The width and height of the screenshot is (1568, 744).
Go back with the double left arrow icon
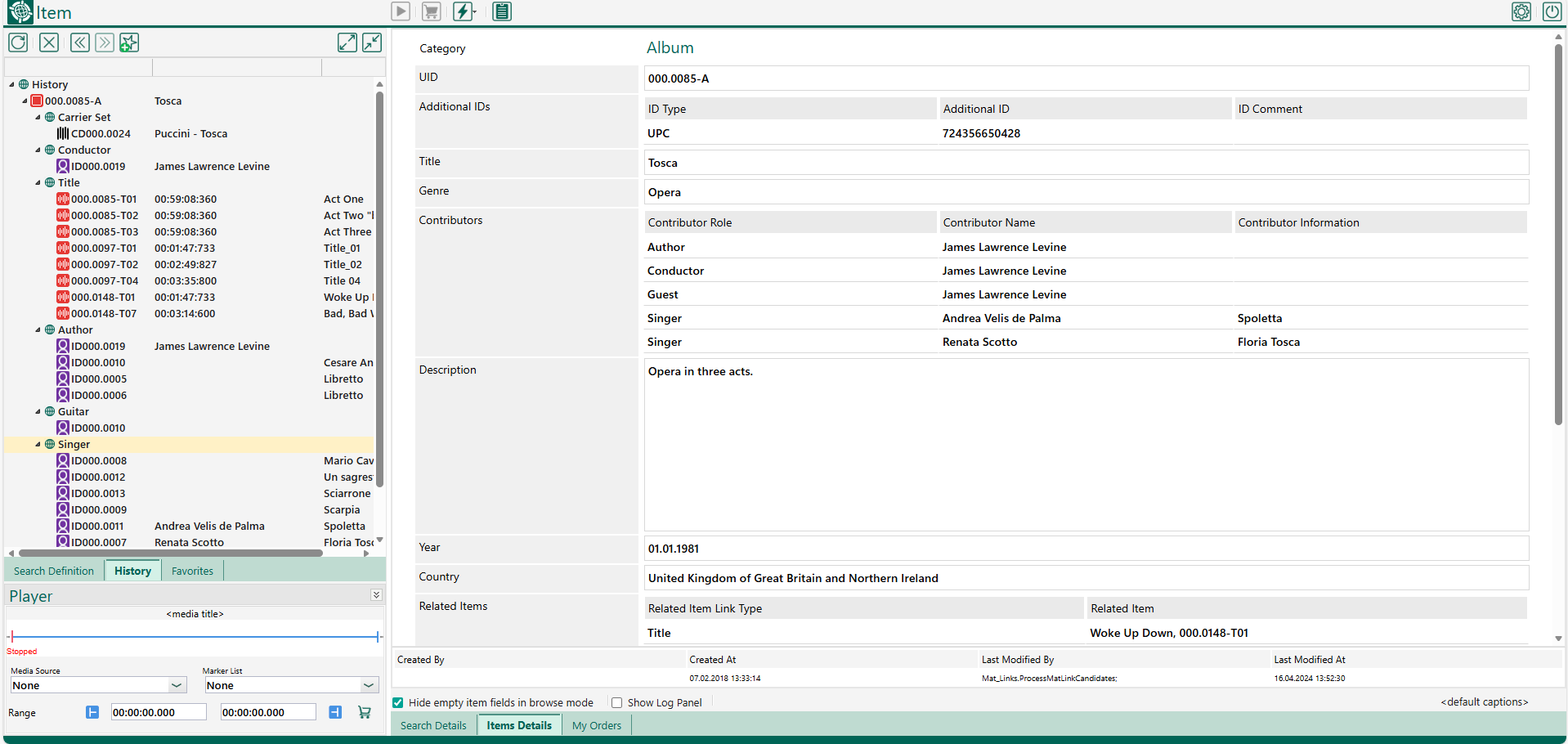click(x=79, y=43)
